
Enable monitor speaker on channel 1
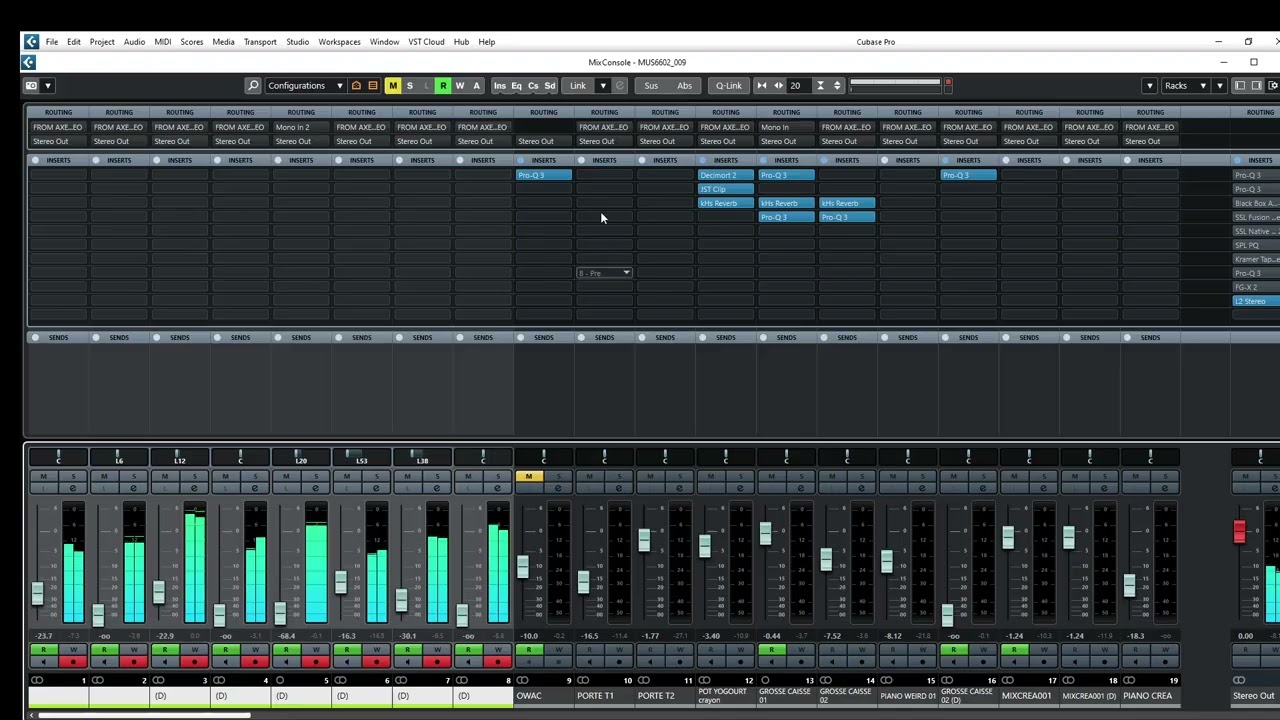pos(43,662)
